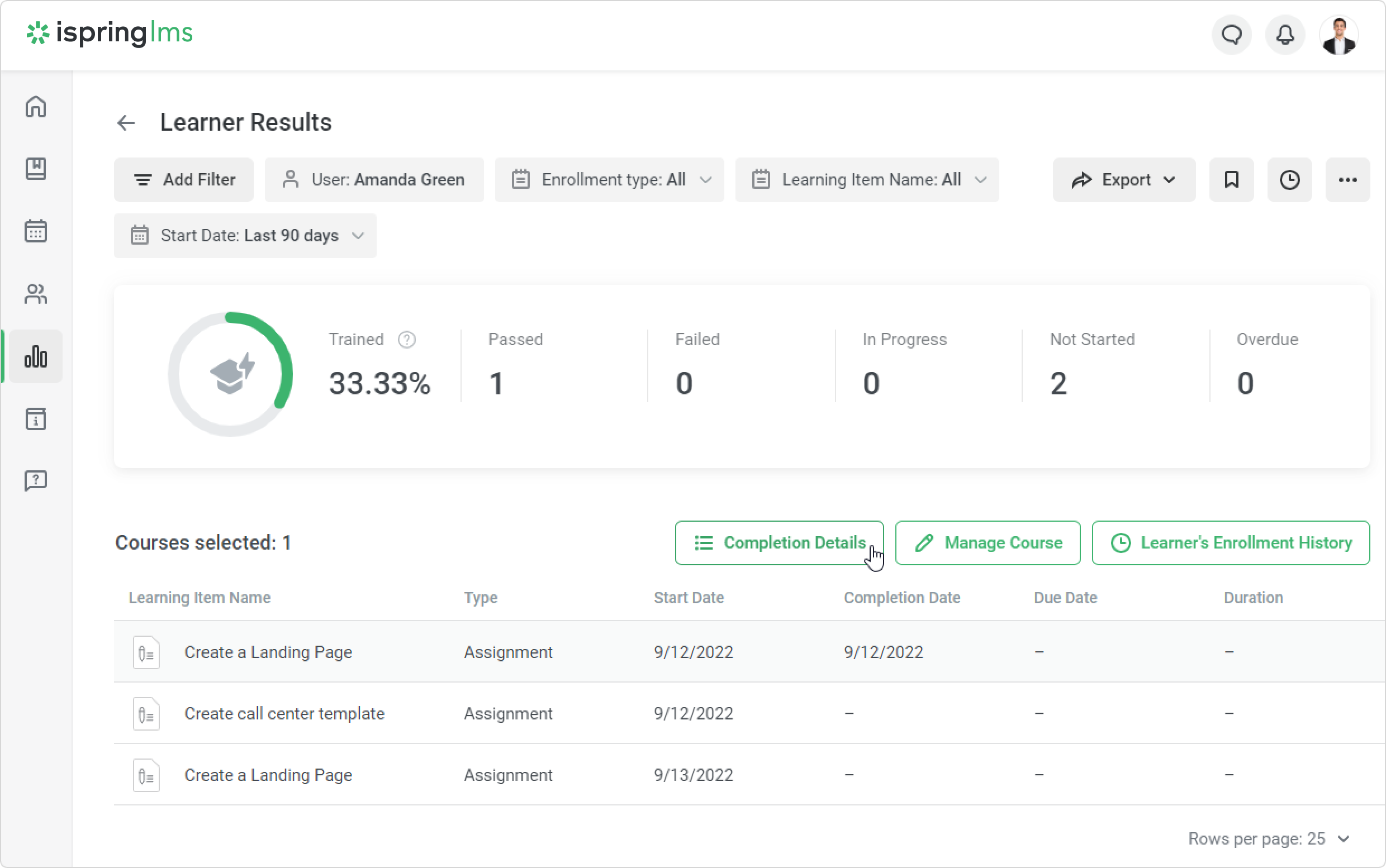Open the chat messages icon
This screenshot has height=868, width=1386.
(1231, 36)
